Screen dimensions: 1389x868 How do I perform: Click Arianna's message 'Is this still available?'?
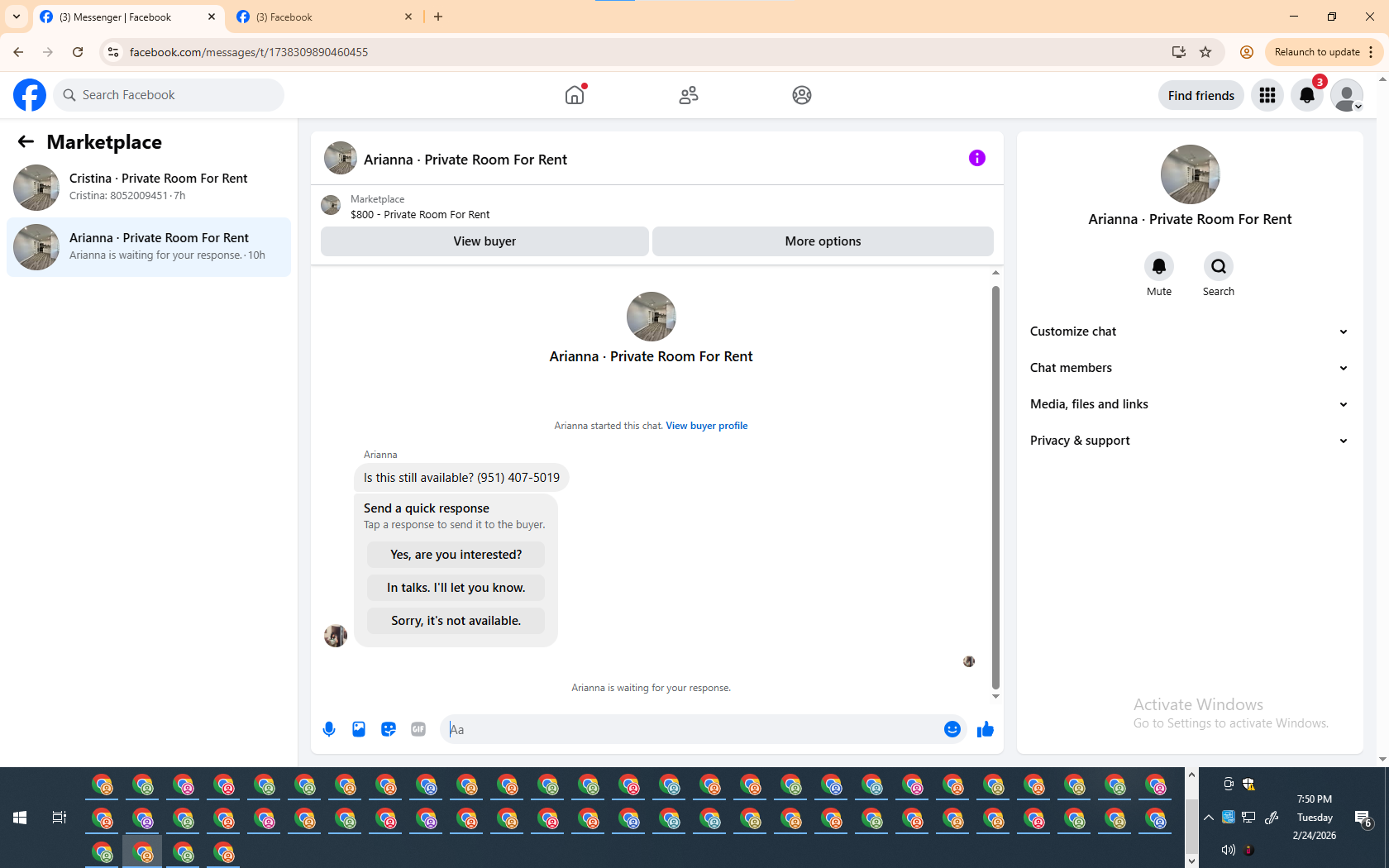pyautogui.click(x=461, y=478)
